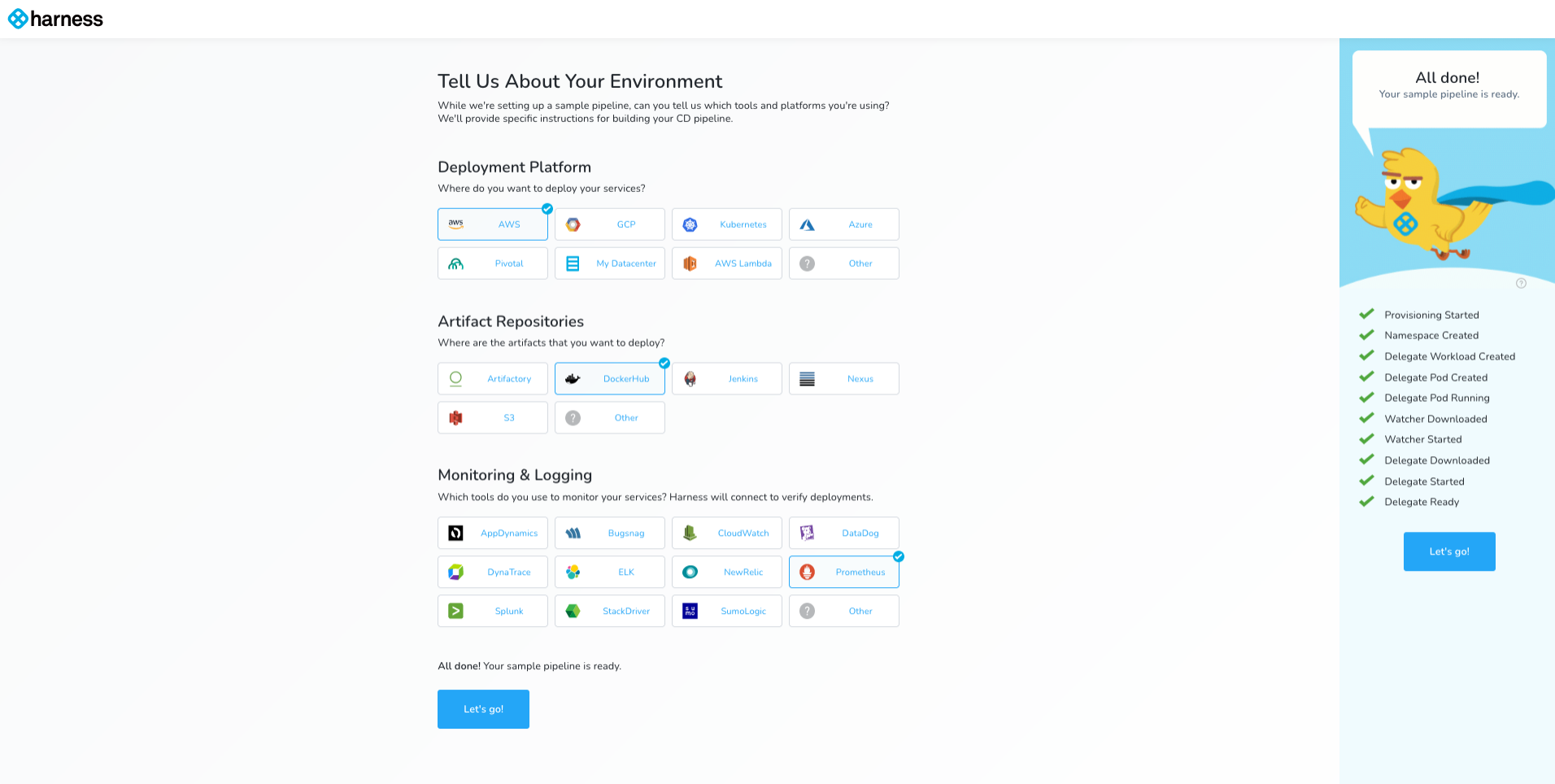Click the Kubernetes wheel icon
The image size is (1555, 784).
(x=690, y=224)
